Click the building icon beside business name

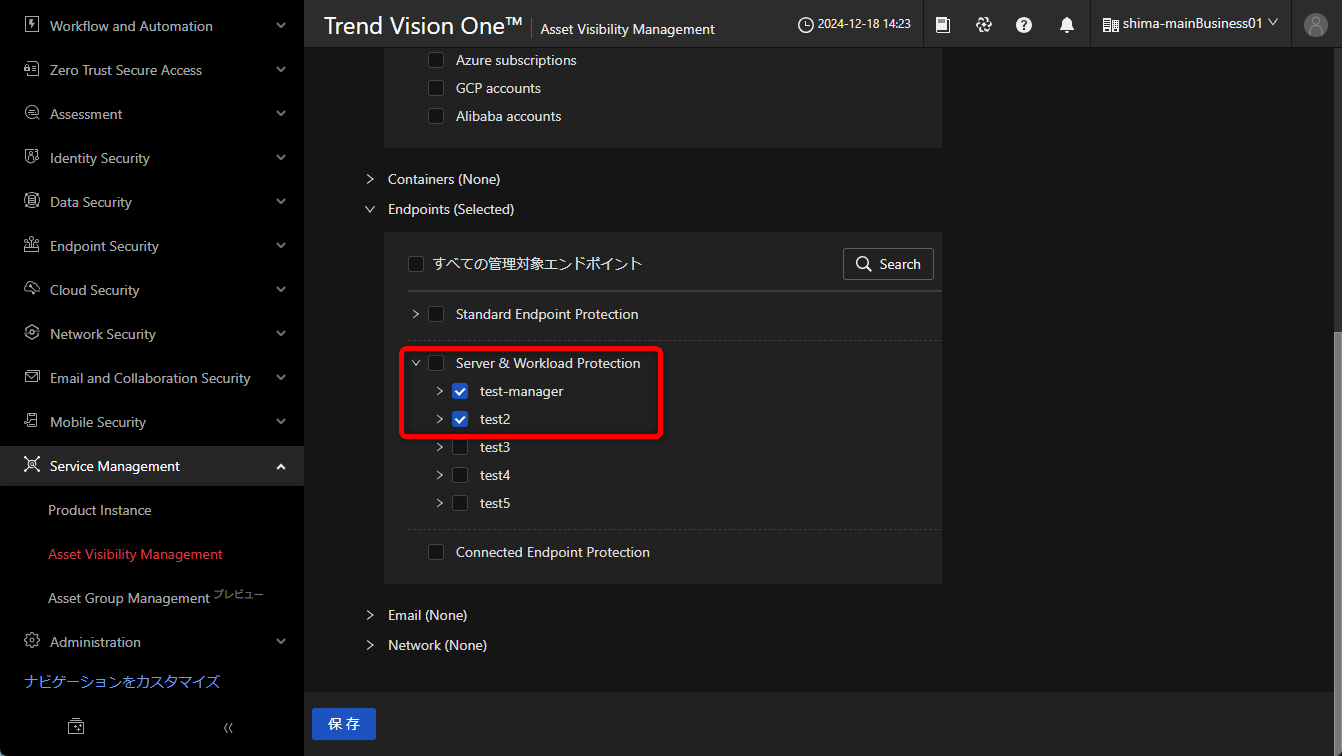1110,25
